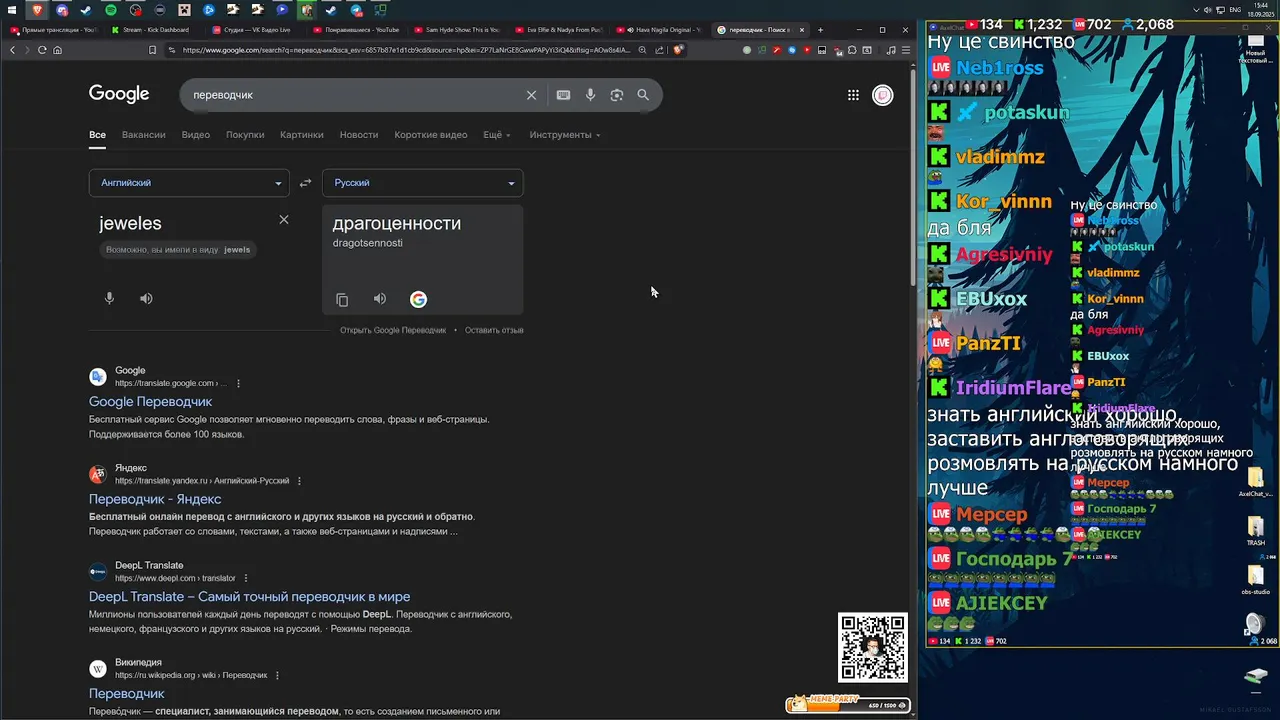Listen to the source text pronunciation
The image size is (1280, 720).
coord(146,298)
